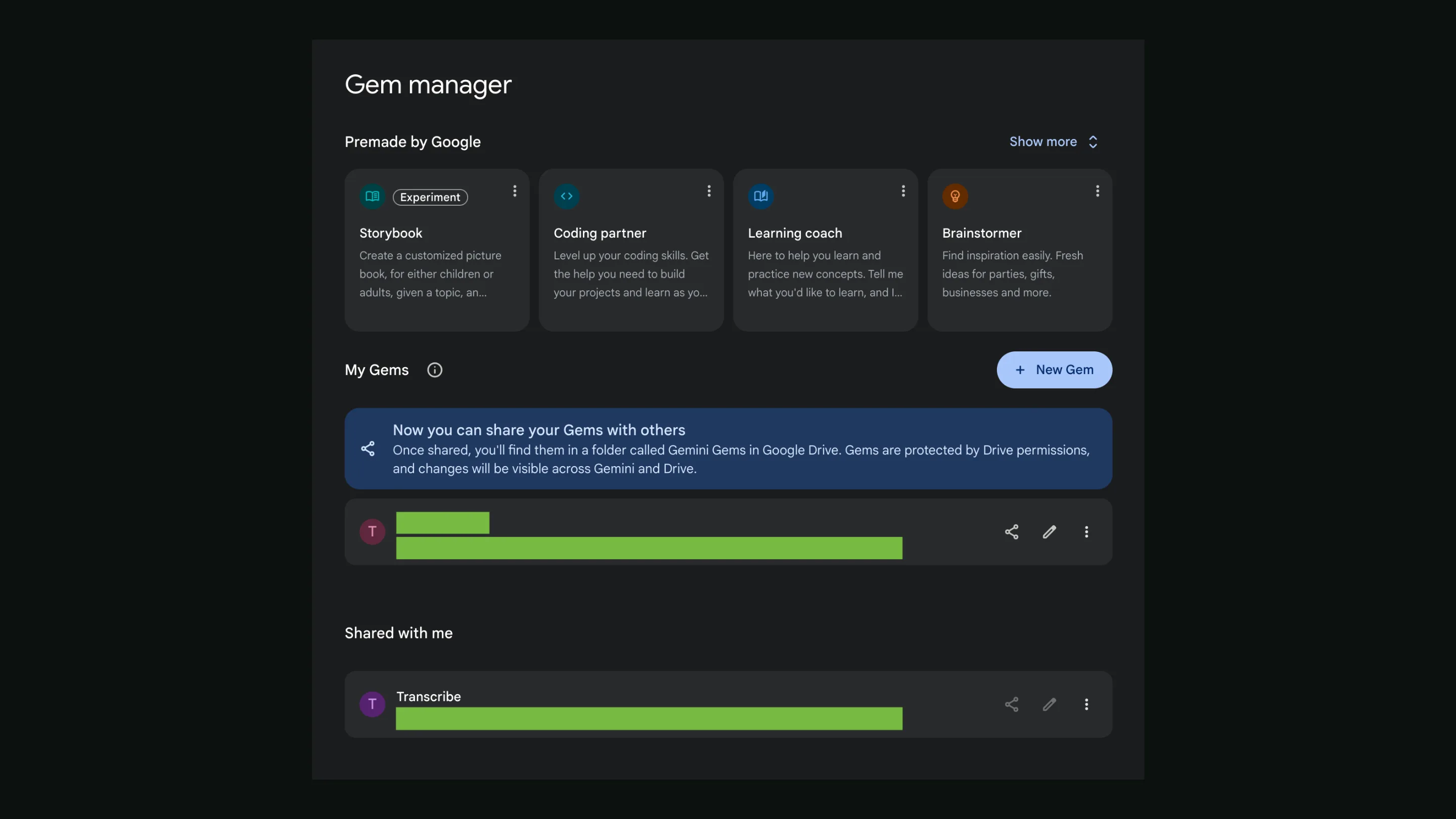Screen dimensions: 1456x819
Task: Click the Experiment badge on Storybook
Action: pos(430,197)
